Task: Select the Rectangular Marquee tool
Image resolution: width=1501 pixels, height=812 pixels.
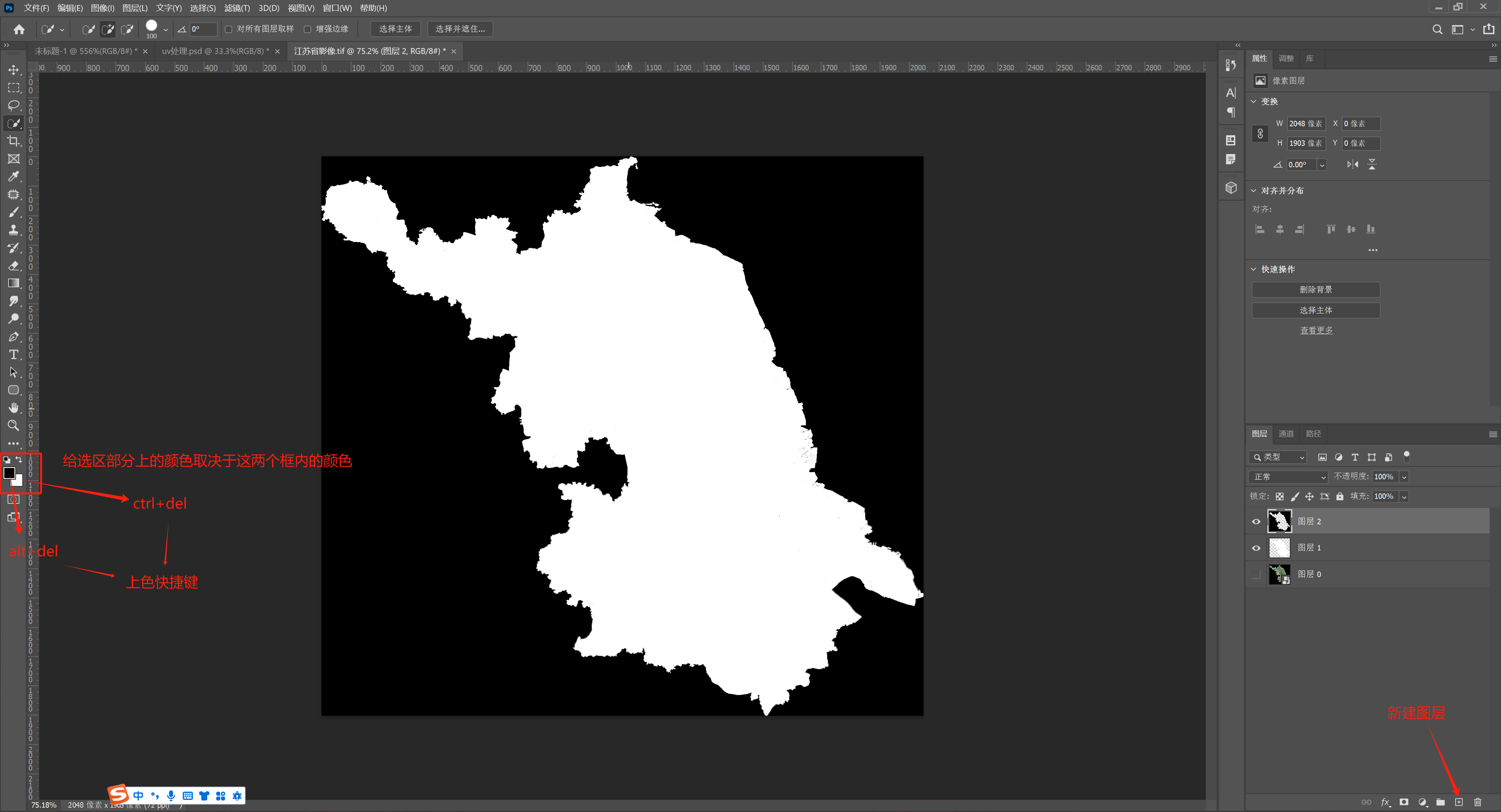Action: coord(13,88)
